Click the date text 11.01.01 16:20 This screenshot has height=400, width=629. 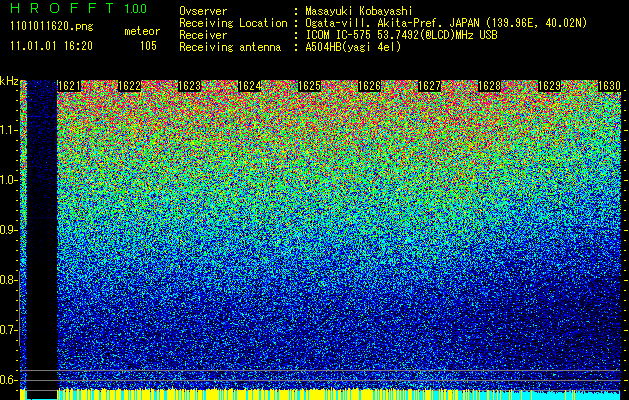pos(51,46)
